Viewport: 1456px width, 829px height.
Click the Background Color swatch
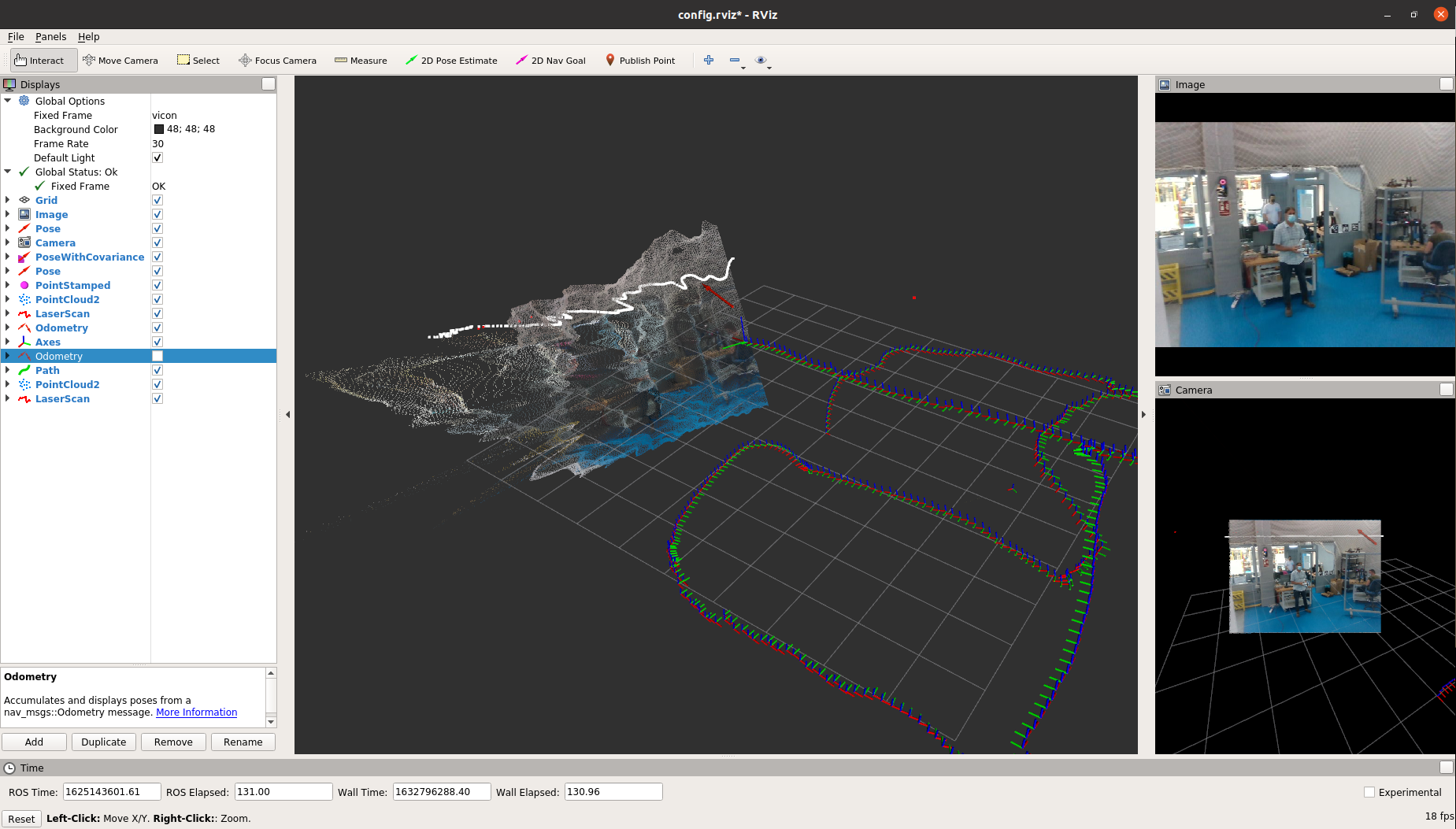coord(158,129)
